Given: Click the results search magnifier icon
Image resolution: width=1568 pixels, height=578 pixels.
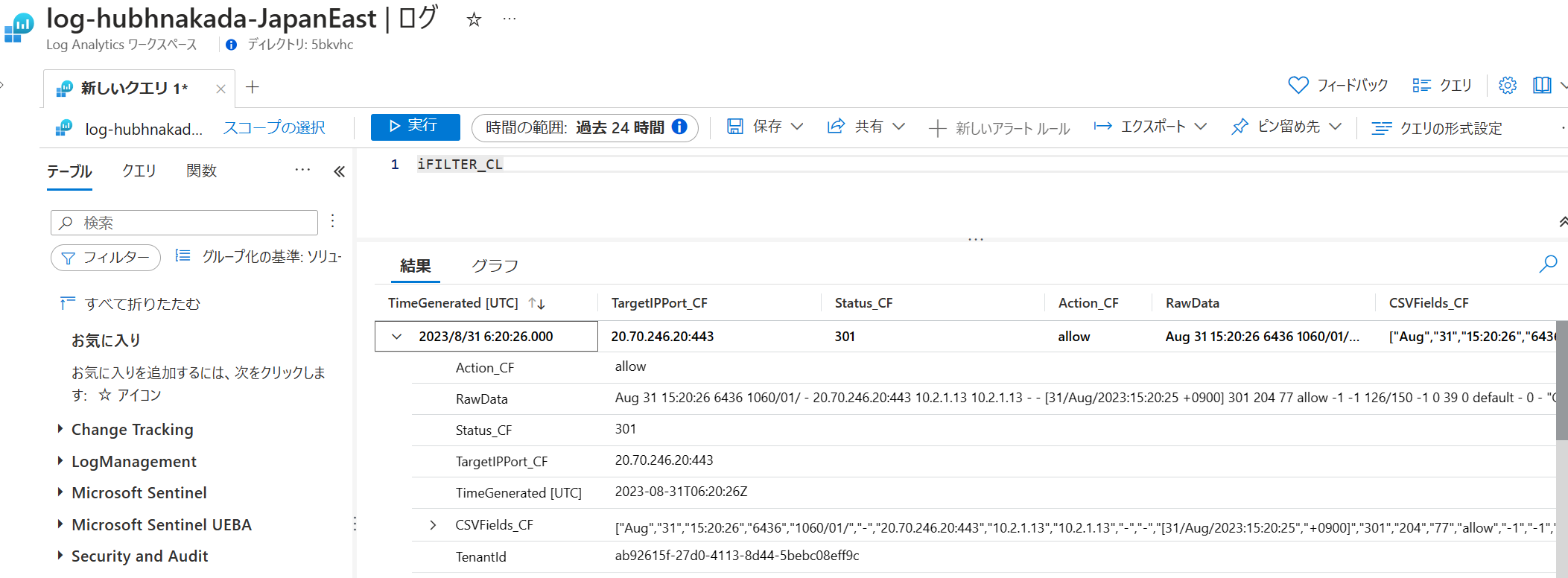Looking at the screenshot, I should [1548, 264].
